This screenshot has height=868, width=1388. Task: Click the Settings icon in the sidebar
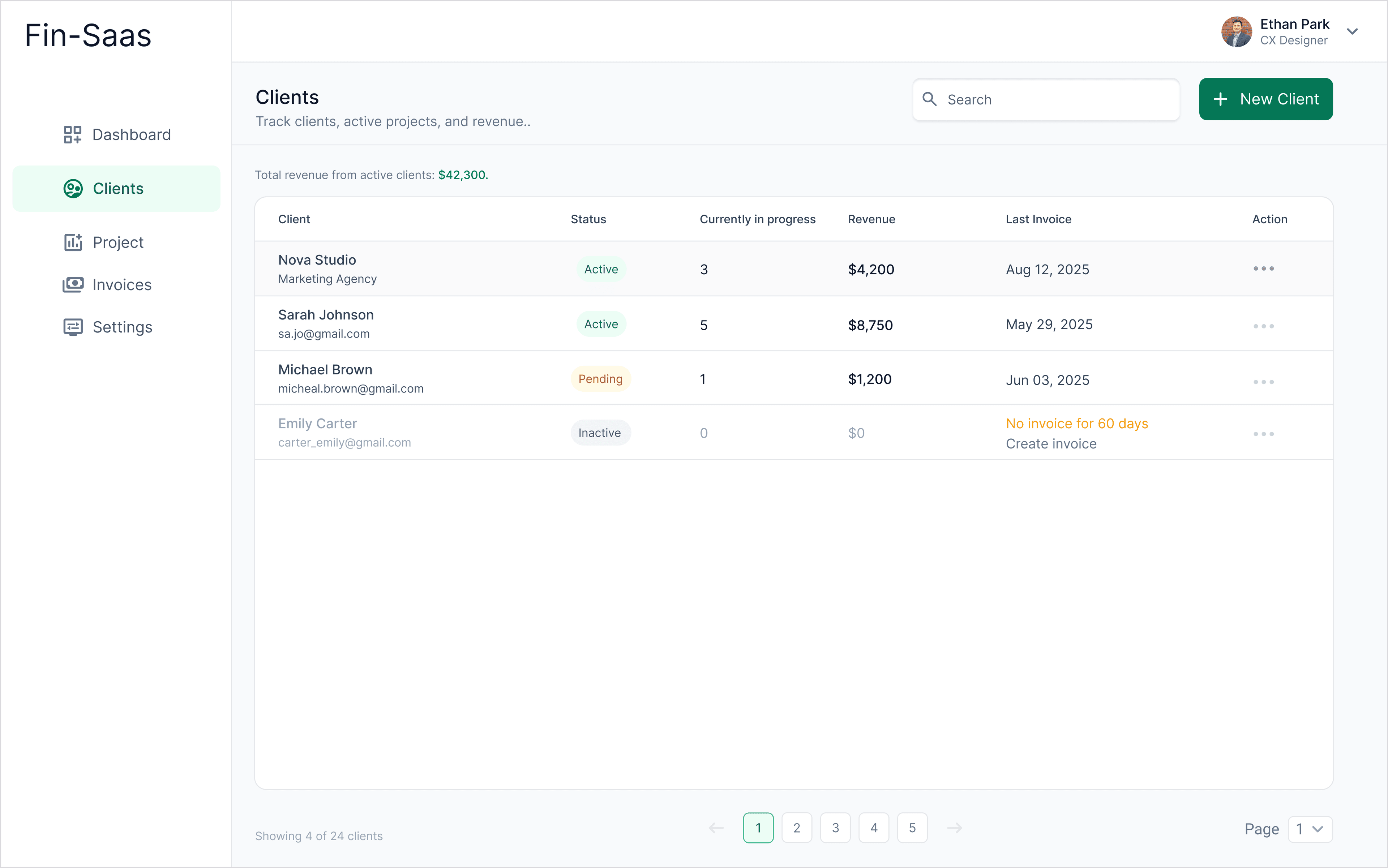coord(72,327)
